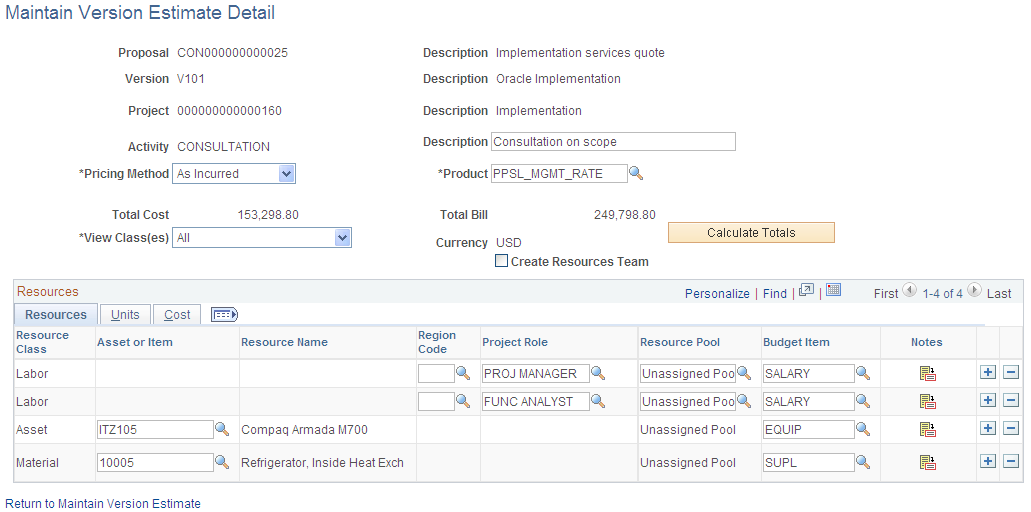Open Resource Pool lookup in FUNC ANALYST row
Image resolution: width=1031 pixels, height=512 pixels.
(x=744, y=401)
